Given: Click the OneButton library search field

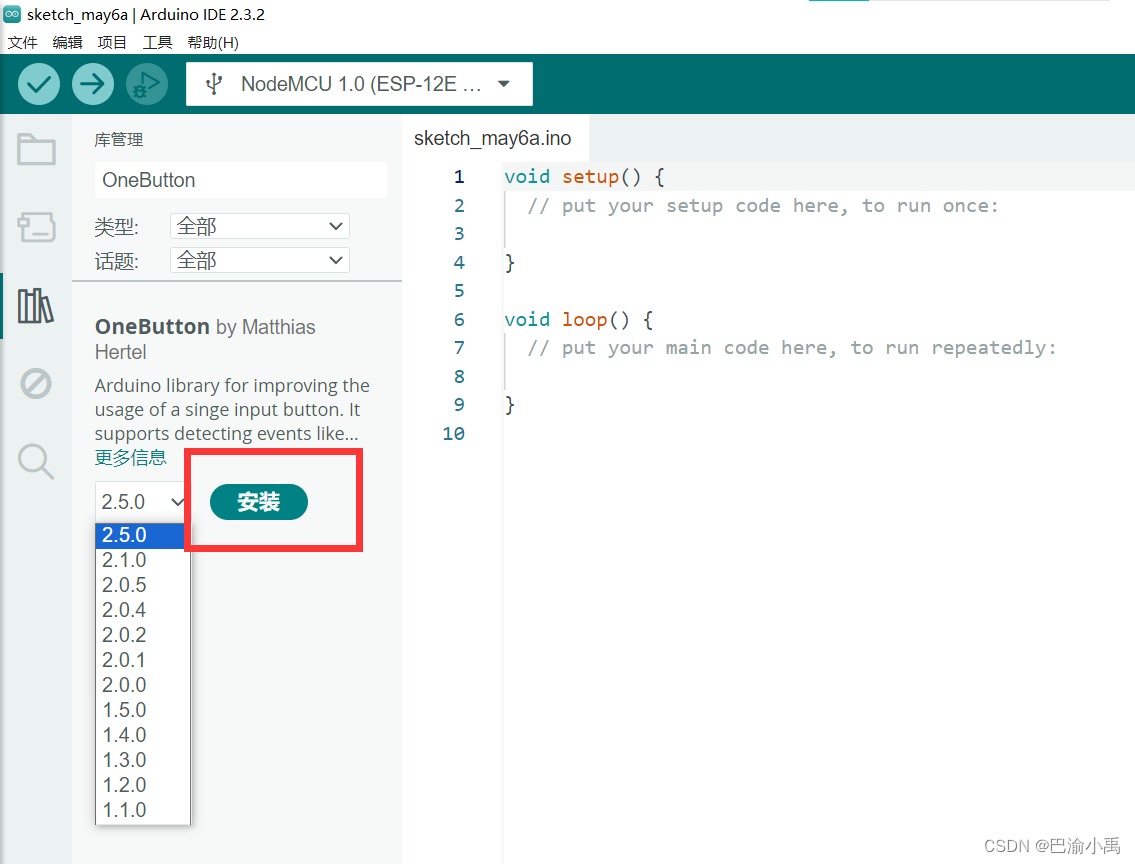Looking at the screenshot, I should [241, 179].
